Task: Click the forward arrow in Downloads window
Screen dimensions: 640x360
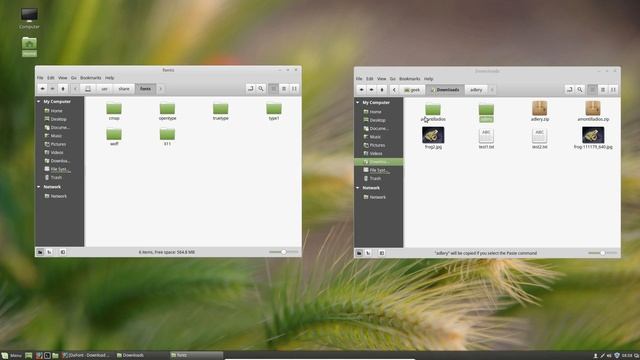Action: point(371,90)
